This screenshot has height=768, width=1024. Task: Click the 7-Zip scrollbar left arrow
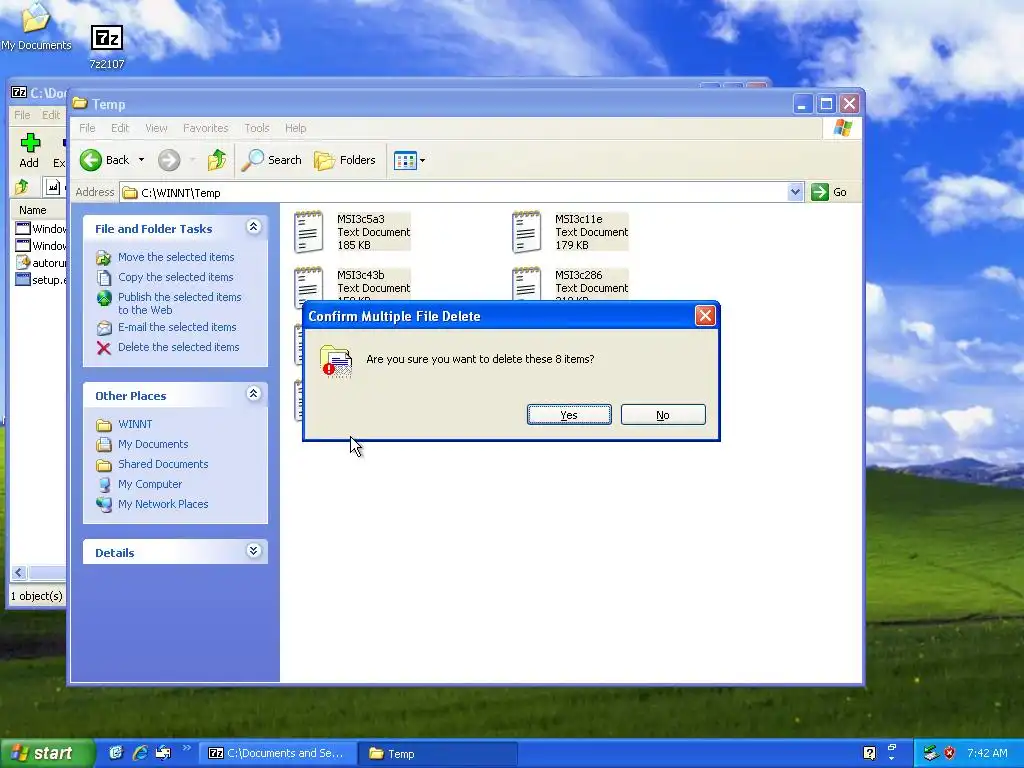tap(18, 573)
